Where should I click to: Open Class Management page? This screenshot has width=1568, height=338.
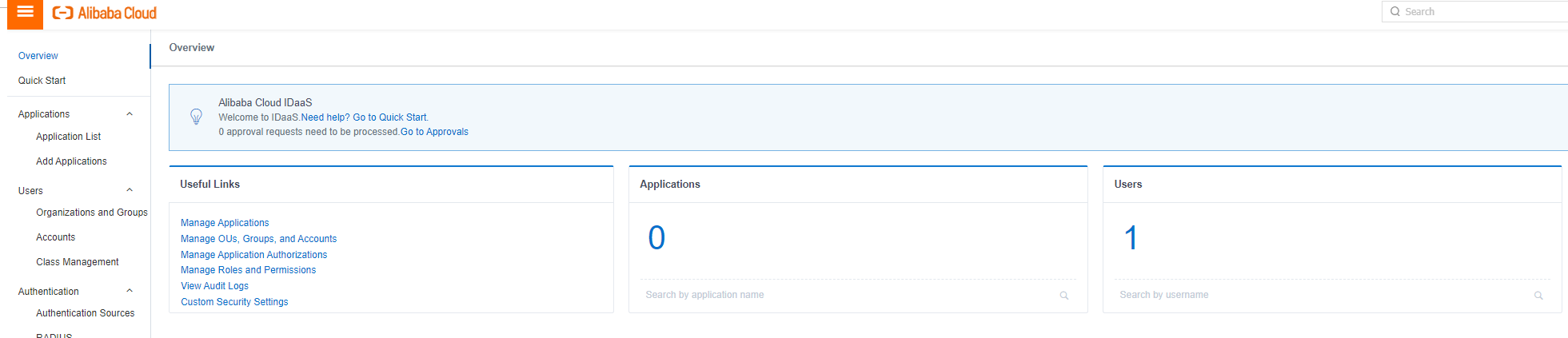78,262
